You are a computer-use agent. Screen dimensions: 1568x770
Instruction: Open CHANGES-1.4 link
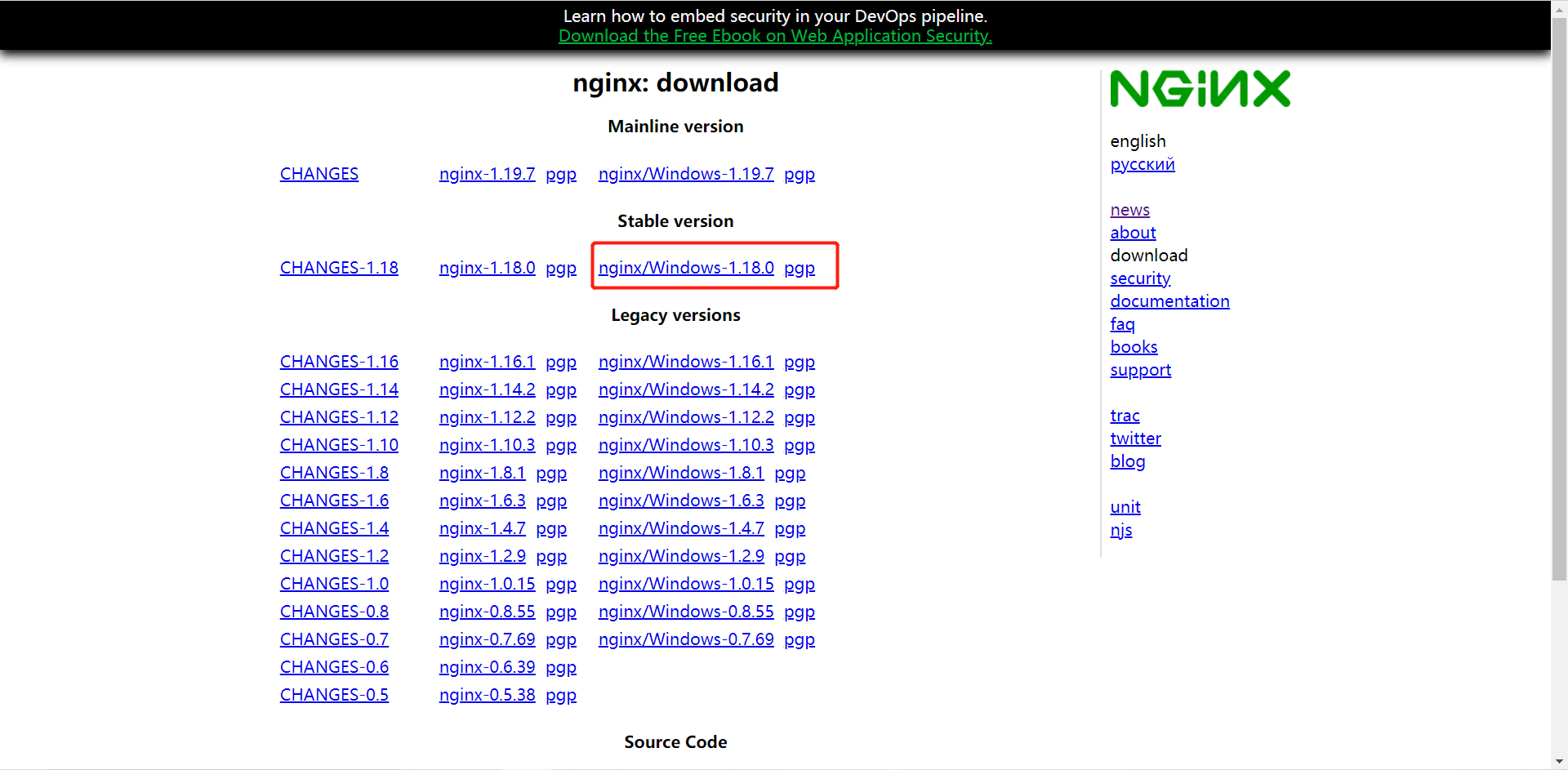(x=334, y=528)
